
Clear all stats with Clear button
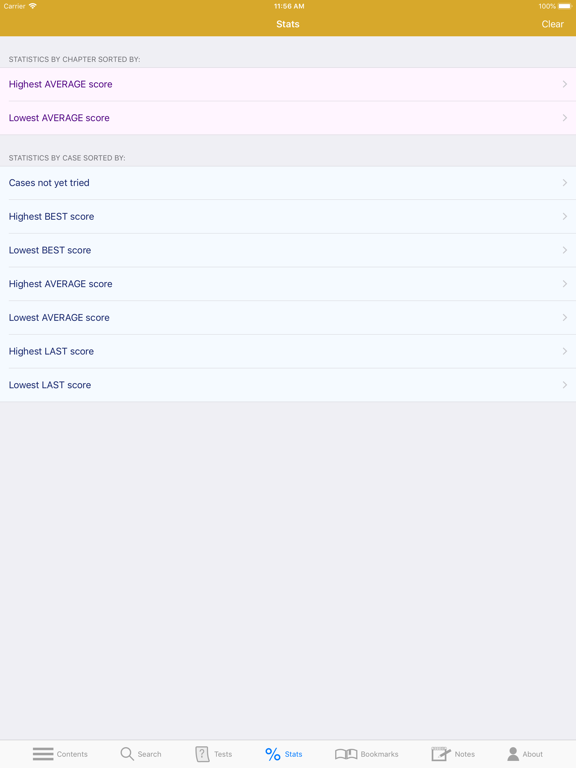click(x=552, y=24)
